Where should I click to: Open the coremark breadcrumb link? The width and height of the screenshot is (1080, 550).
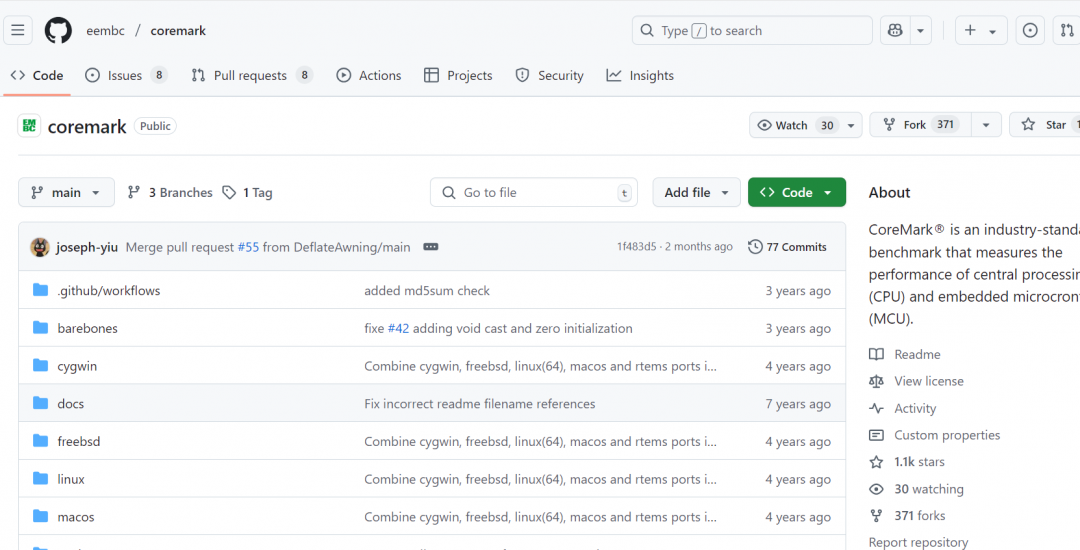pos(178,30)
